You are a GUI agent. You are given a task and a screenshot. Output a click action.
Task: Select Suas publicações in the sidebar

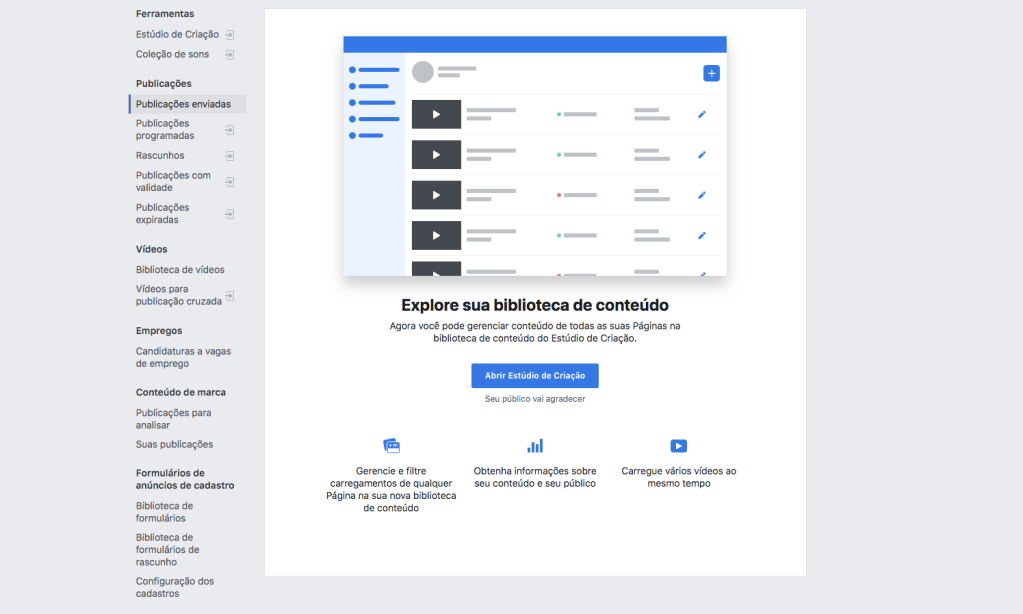(x=174, y=444)
